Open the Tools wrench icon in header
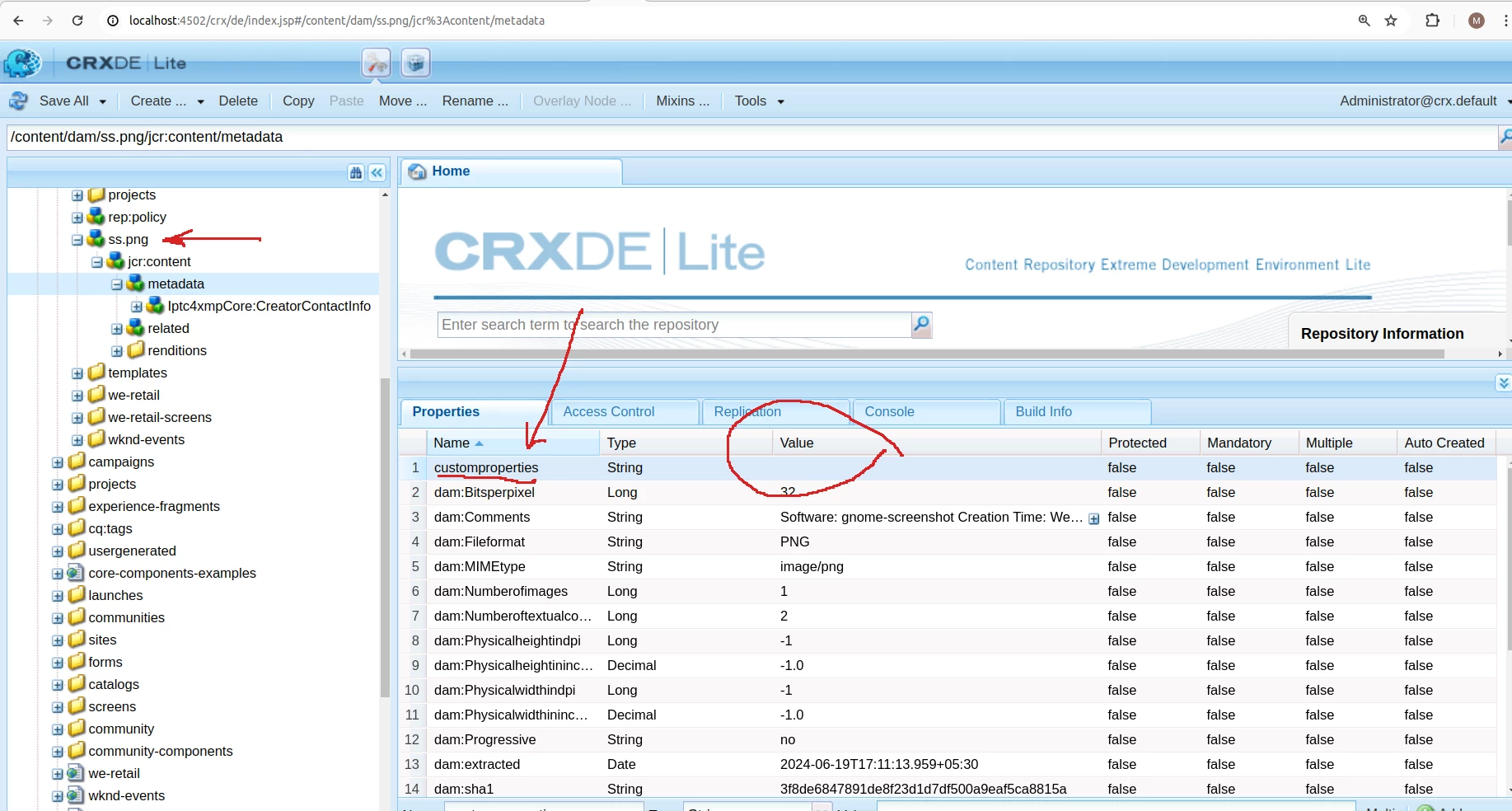The height and width of the screenshot is (811, 1512). coord(376,63)
